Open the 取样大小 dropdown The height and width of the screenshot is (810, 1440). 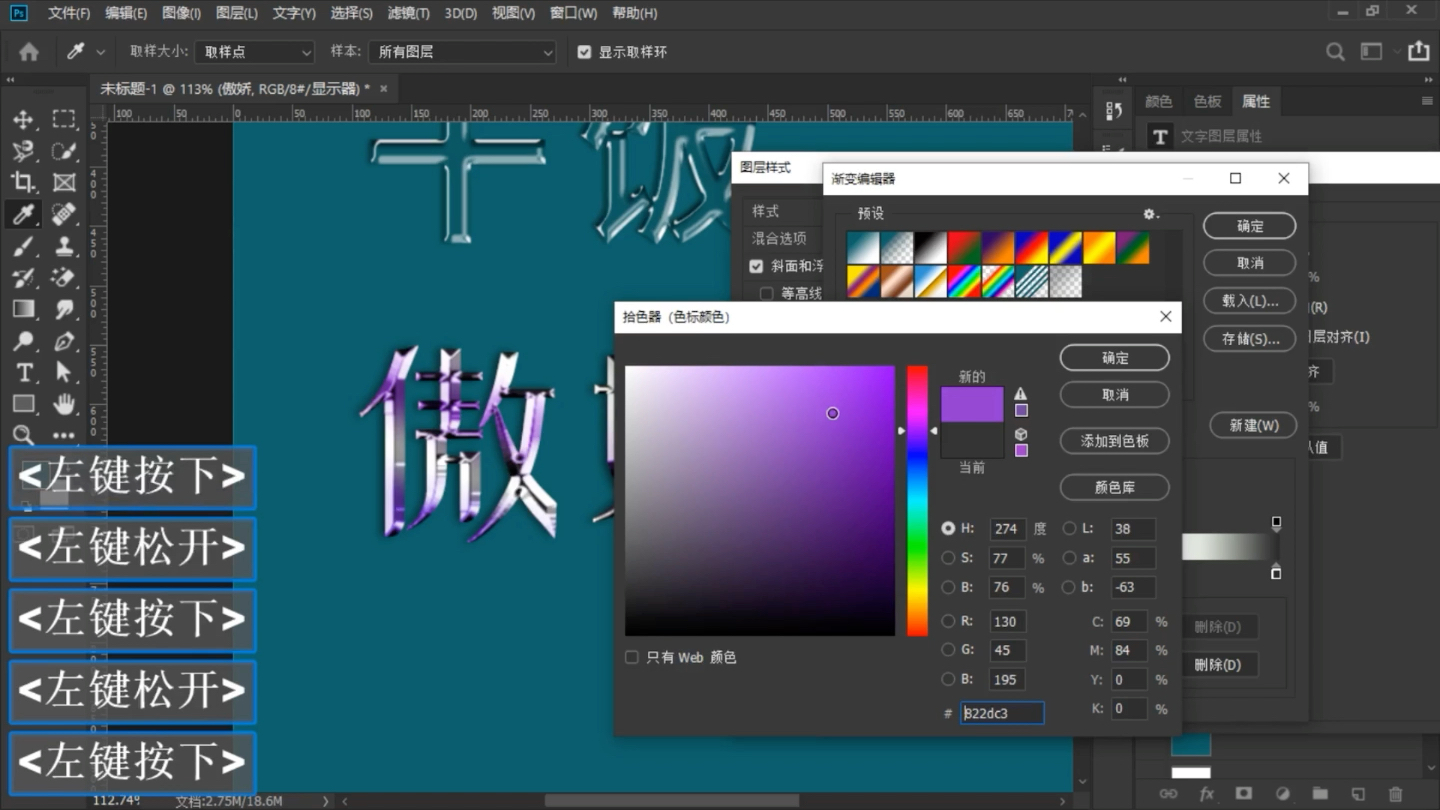254,51
